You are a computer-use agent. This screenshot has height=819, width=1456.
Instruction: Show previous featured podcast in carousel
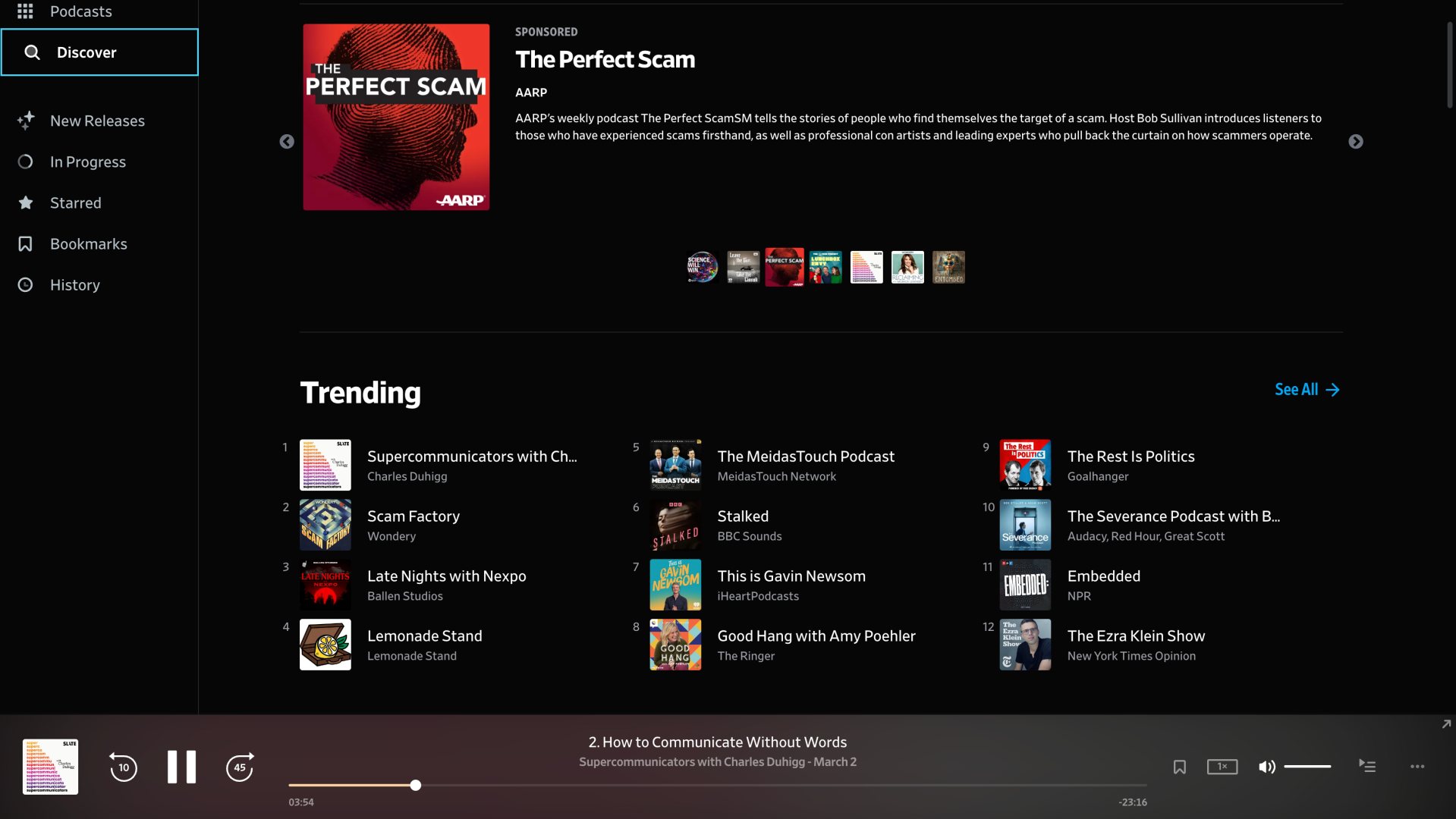(x=287, y=142)
